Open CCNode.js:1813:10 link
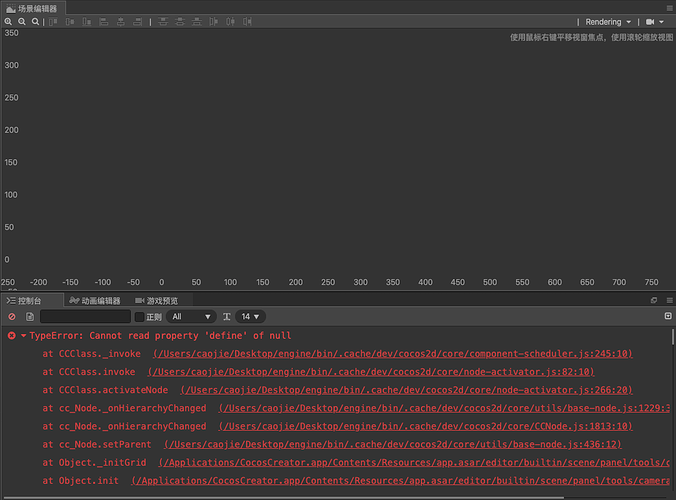The height and width of the screenshot is (500, 676). pyautogui.click(x=426, y=426)
